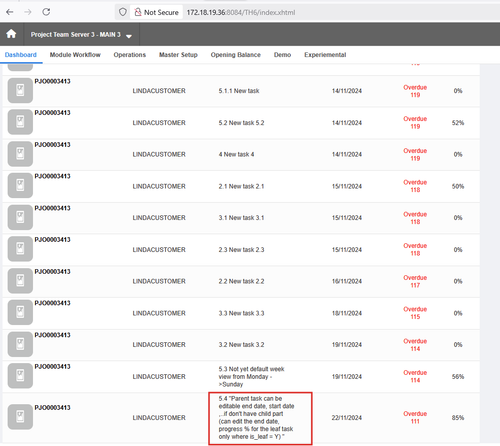Click the document icon for task 3.3
This screenshot has height=446, width=500.
tap(20, 312)
